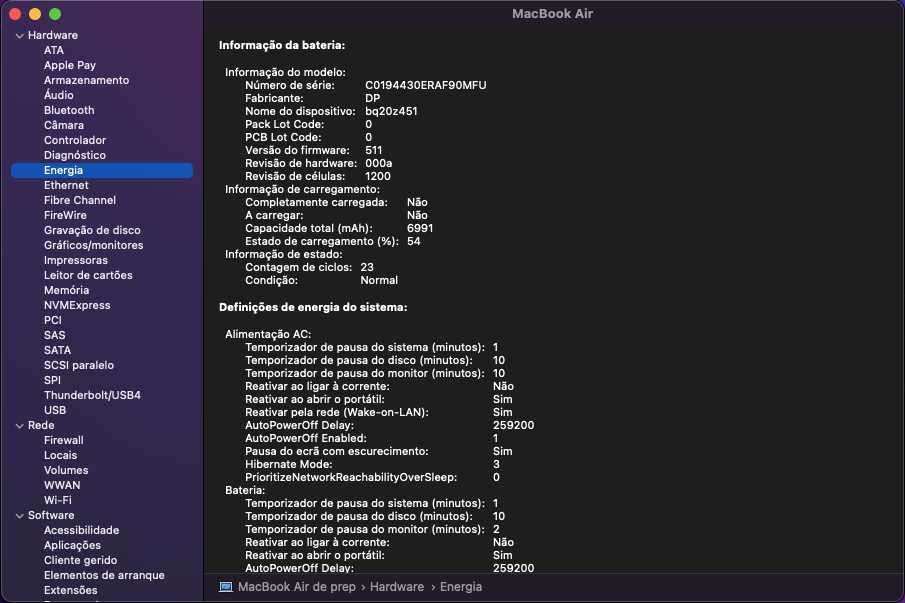
Task: Click firmware version value 511
Action: [x=373, y=151]
